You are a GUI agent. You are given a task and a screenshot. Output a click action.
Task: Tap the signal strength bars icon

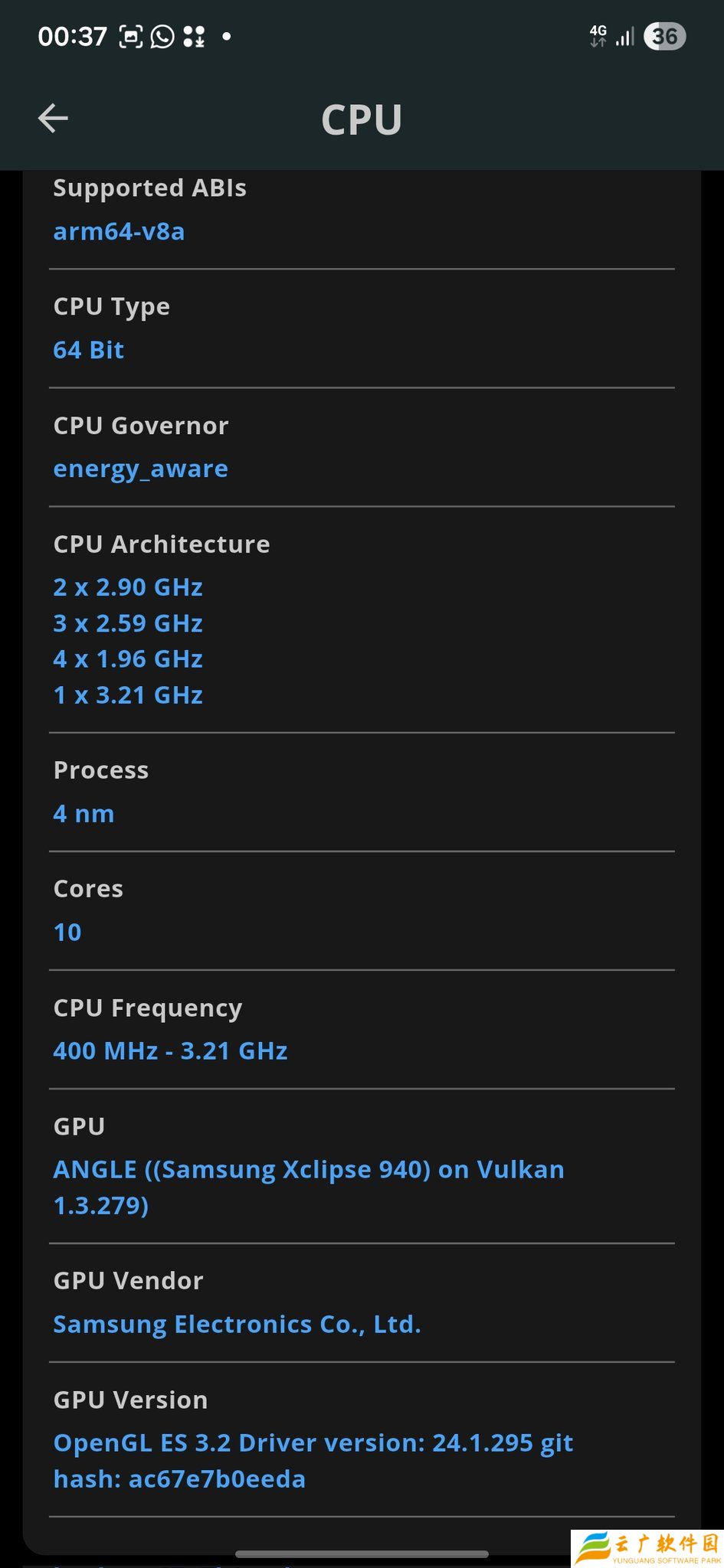coord(625,36)
